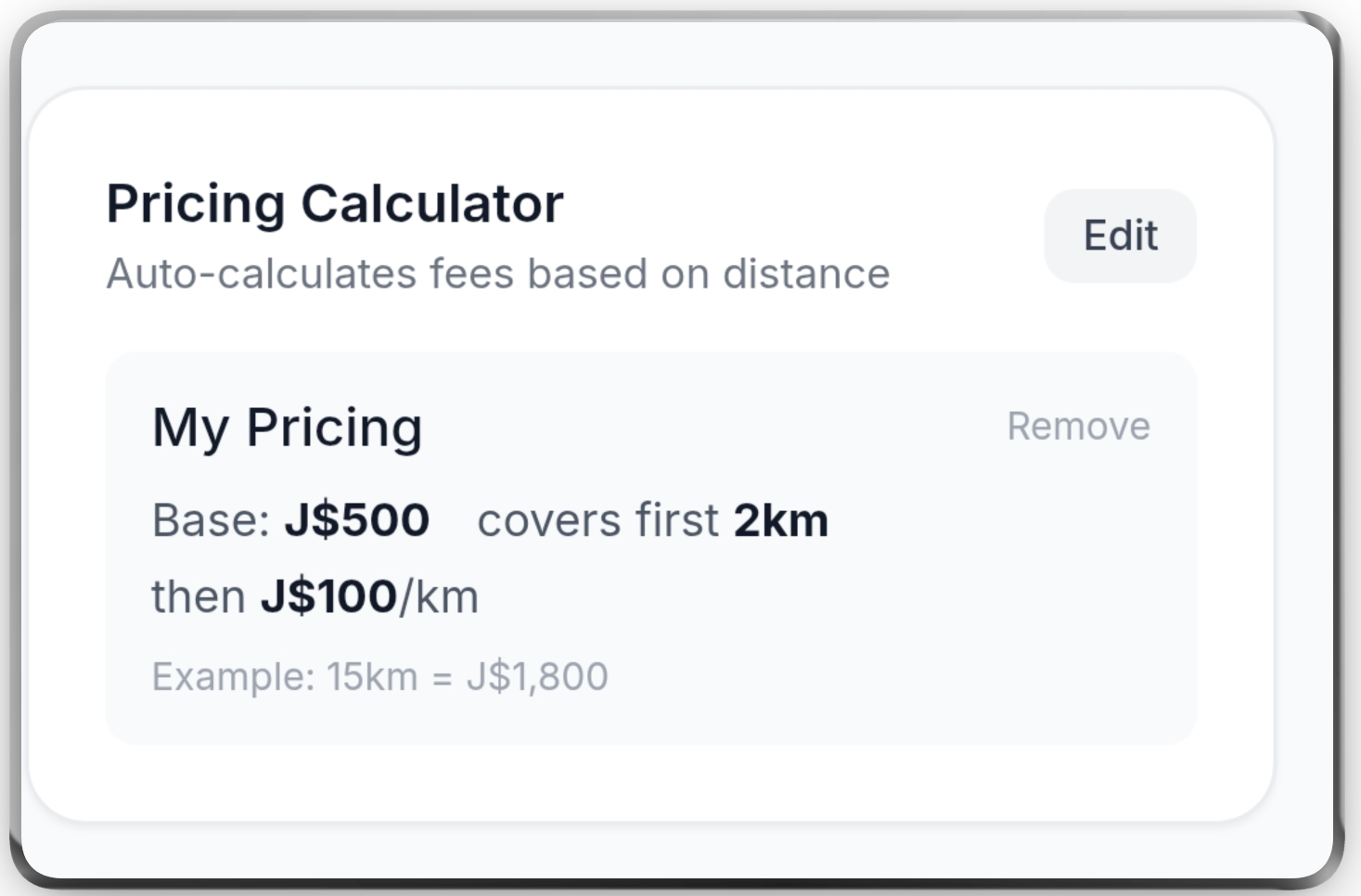Activate Edit for the pricing calculator
The height and width of the screenshot is (896, 1361).
(x=1120, y=235)
